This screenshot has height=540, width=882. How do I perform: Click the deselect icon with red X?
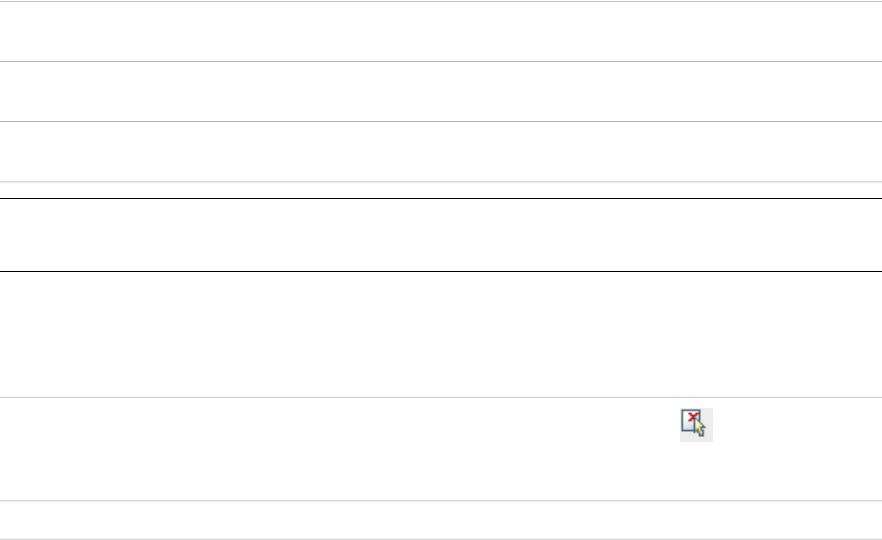coord(696,424)
